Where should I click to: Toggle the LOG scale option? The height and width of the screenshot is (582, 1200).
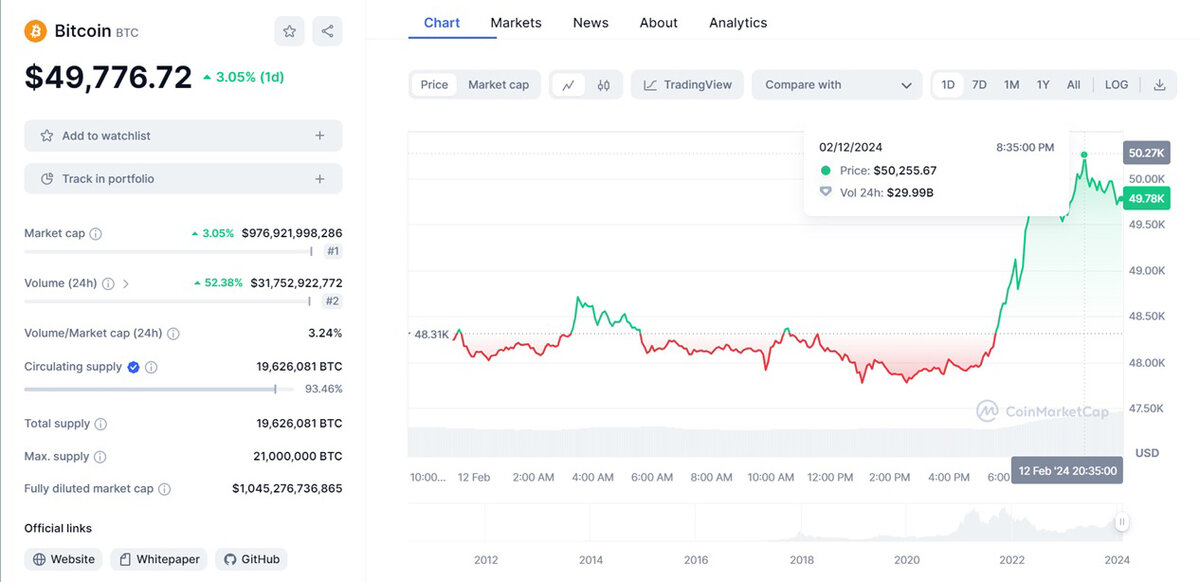coord(1116,85)
